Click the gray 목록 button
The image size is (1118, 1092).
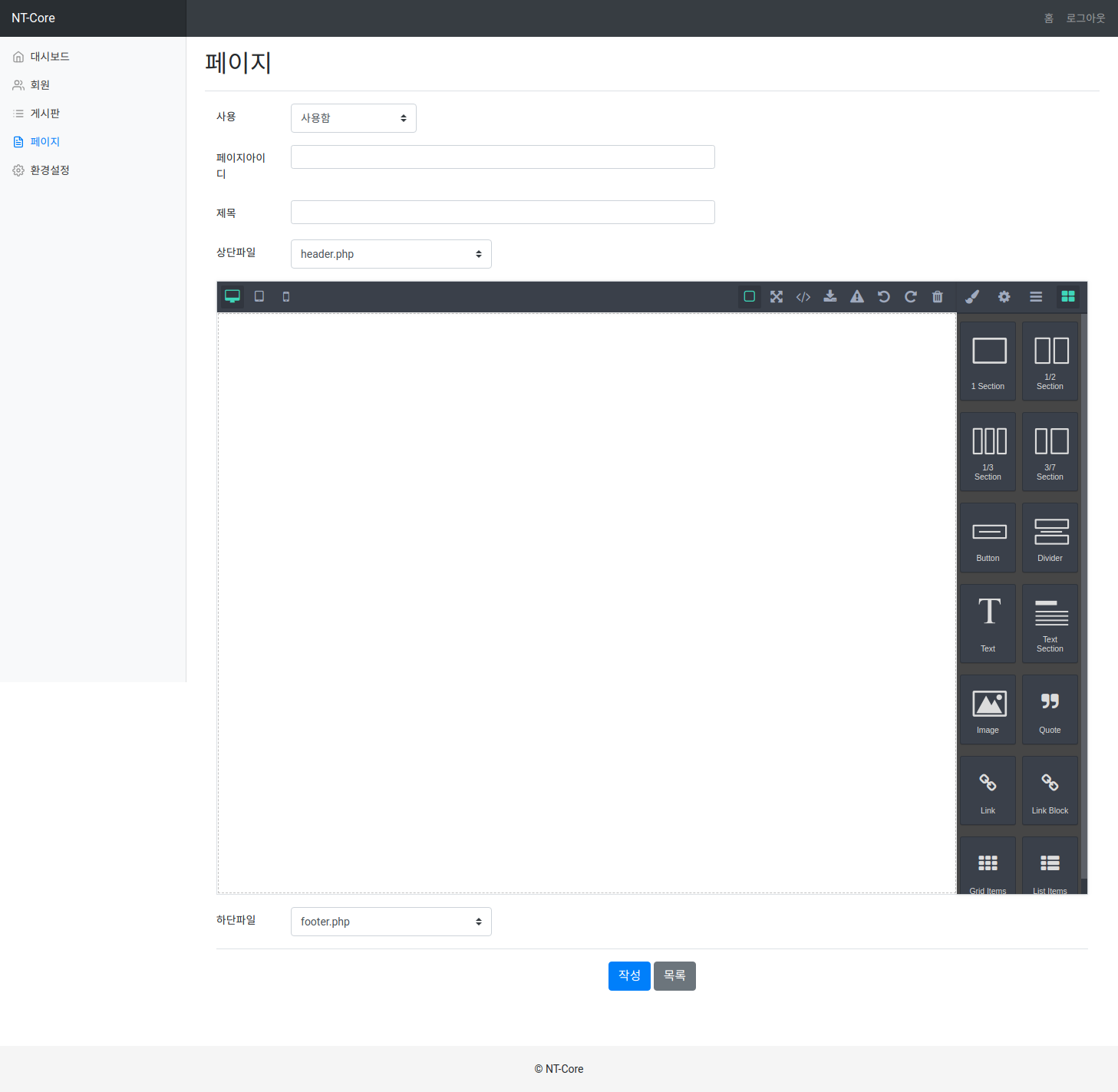[674, 976]
